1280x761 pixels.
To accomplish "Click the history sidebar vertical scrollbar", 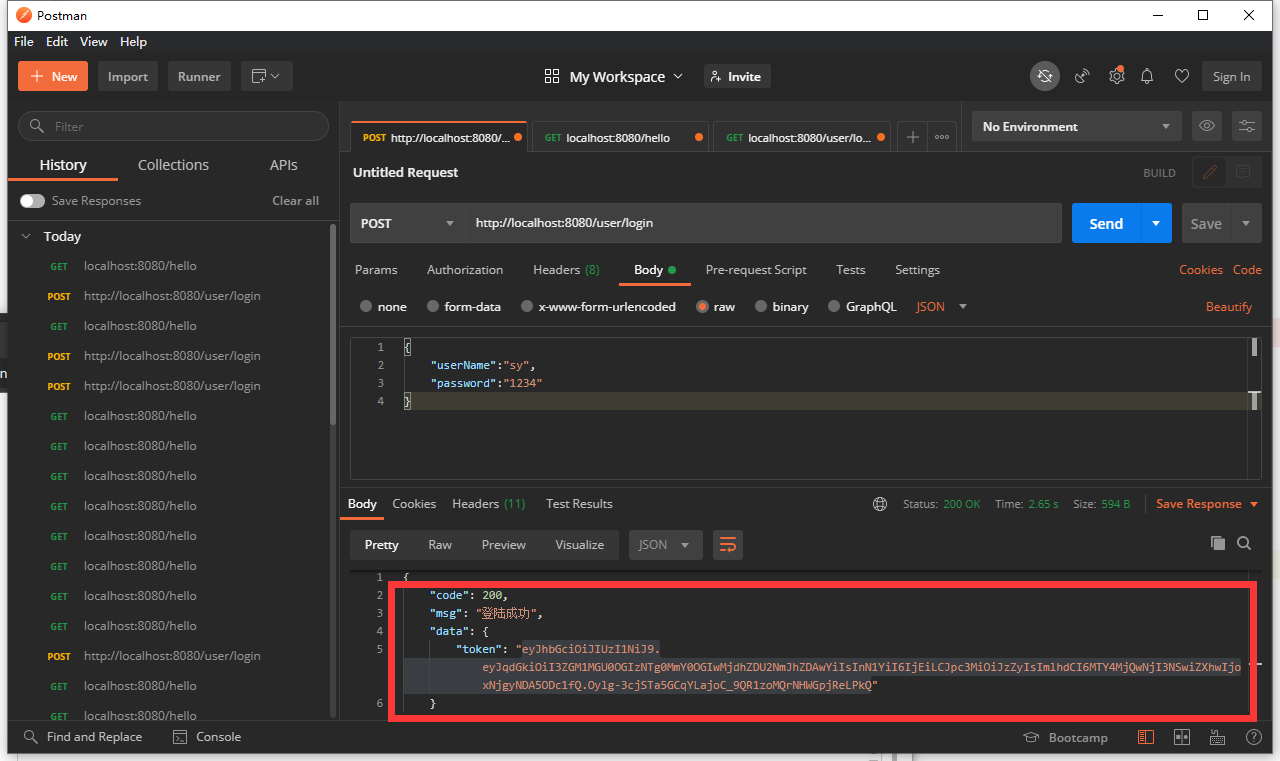I will (333, 325).
